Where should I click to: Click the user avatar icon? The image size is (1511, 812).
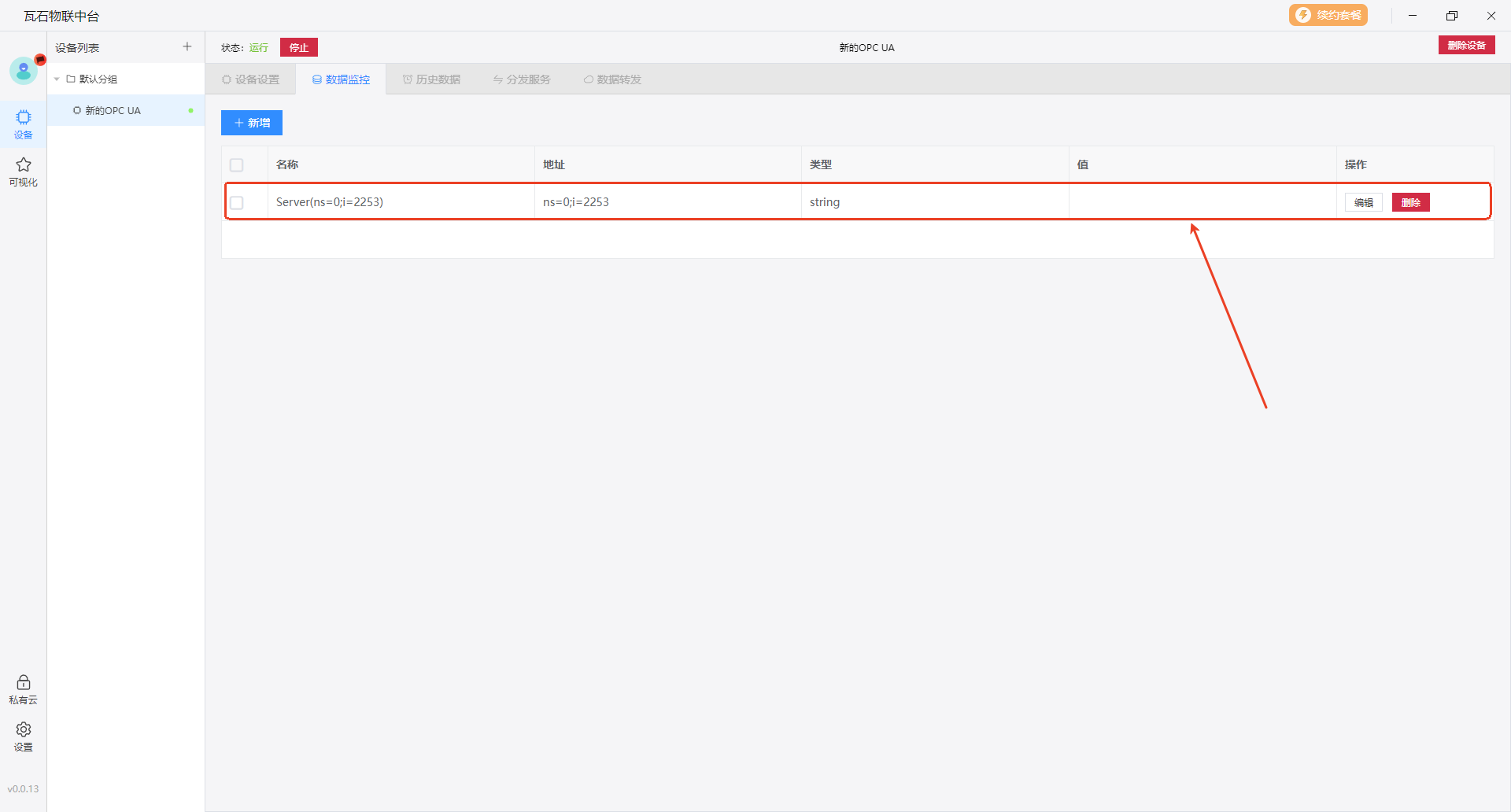pyautogui.click(x=24, y=71)
